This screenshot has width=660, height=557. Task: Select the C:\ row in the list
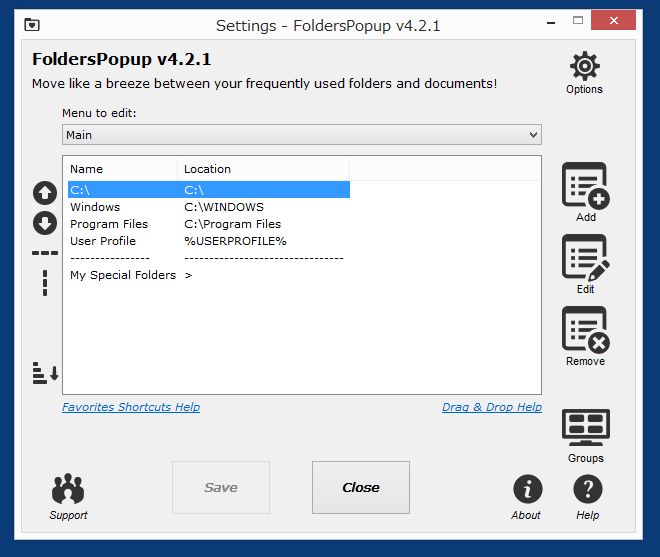[209, 190]
